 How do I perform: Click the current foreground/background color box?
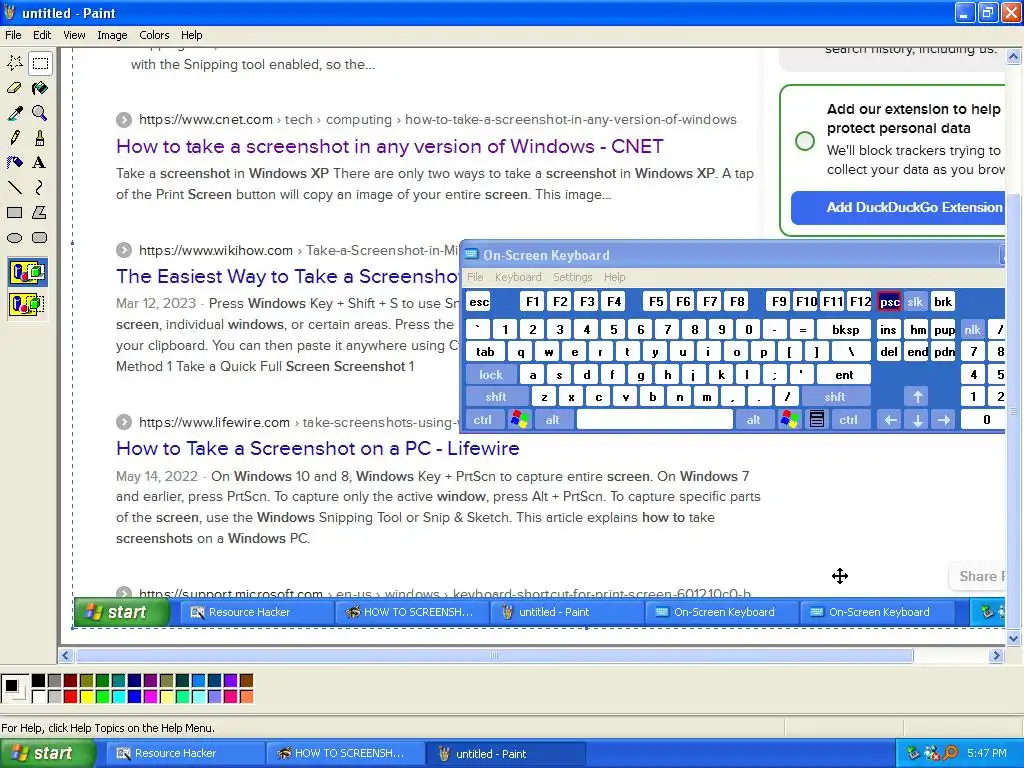pos(14,688)
